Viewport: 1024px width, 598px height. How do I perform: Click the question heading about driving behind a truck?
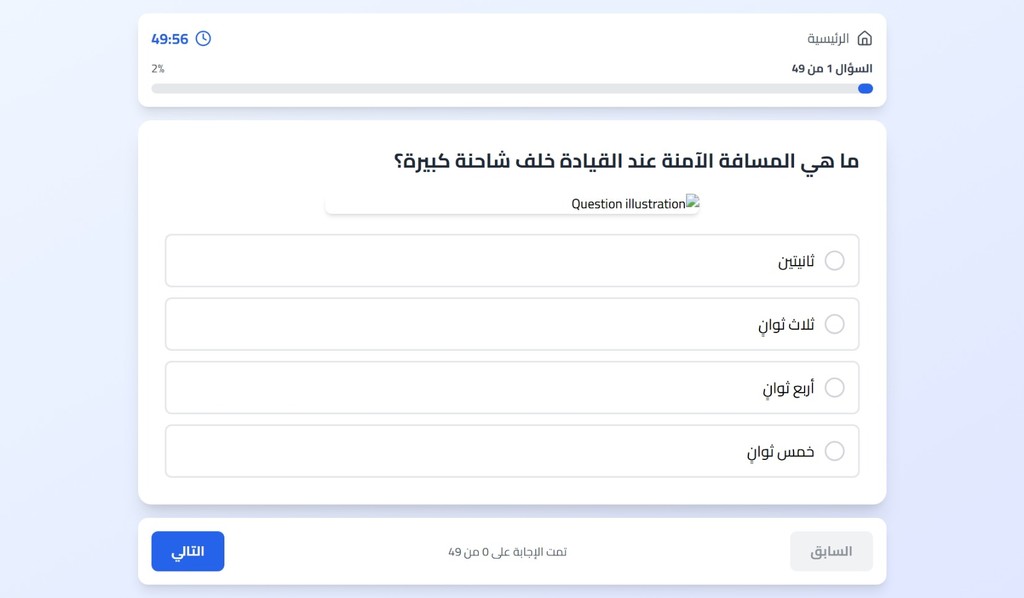coord(626,161)
